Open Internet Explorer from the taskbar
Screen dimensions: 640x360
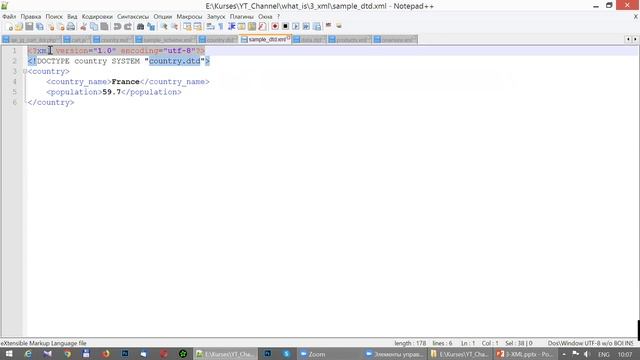(28, 354)
